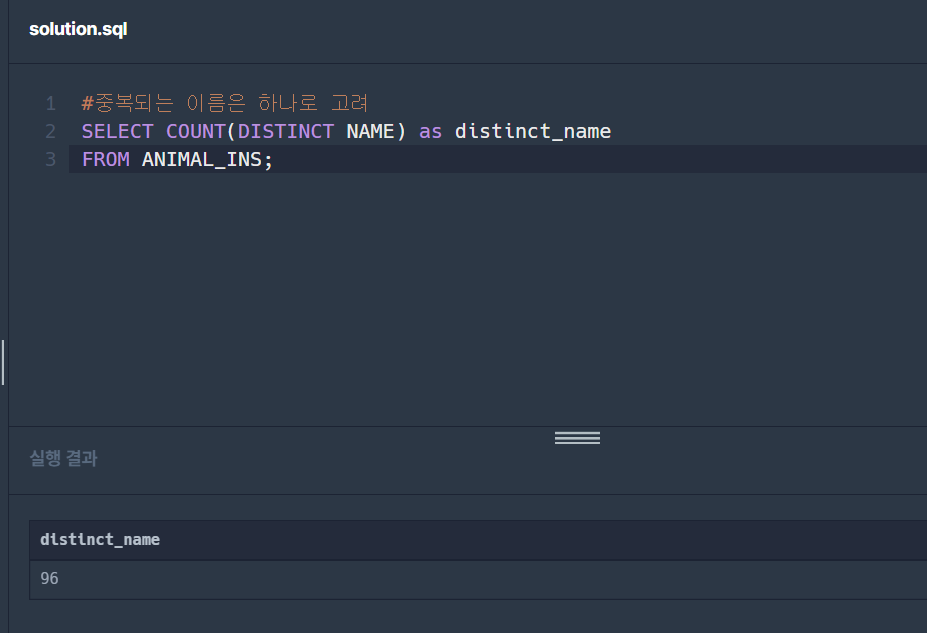Click line number 2 in gutter
The width and height of the screenshot is (927, 633).
point(51,131)
